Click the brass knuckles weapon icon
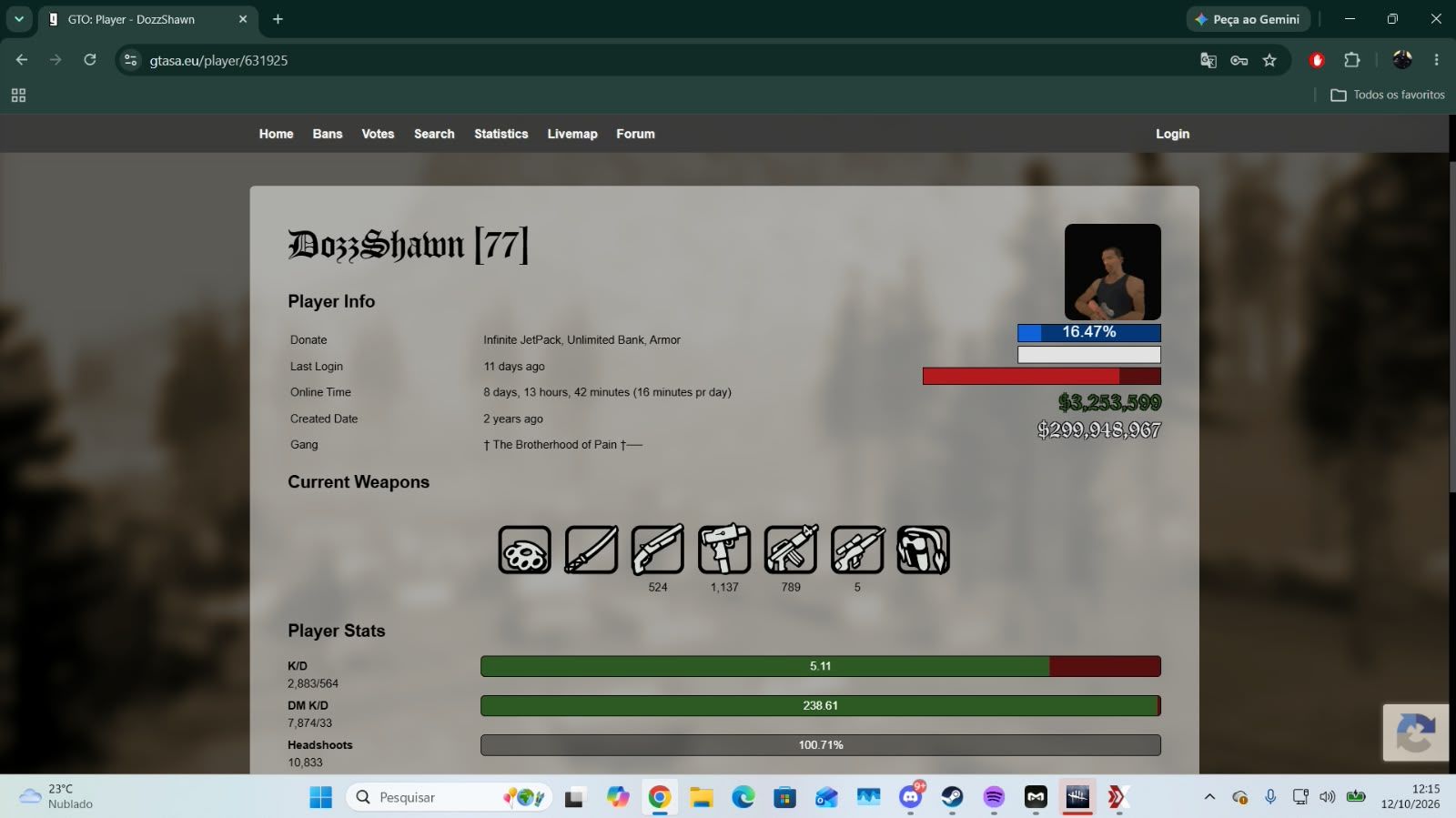 524,550
